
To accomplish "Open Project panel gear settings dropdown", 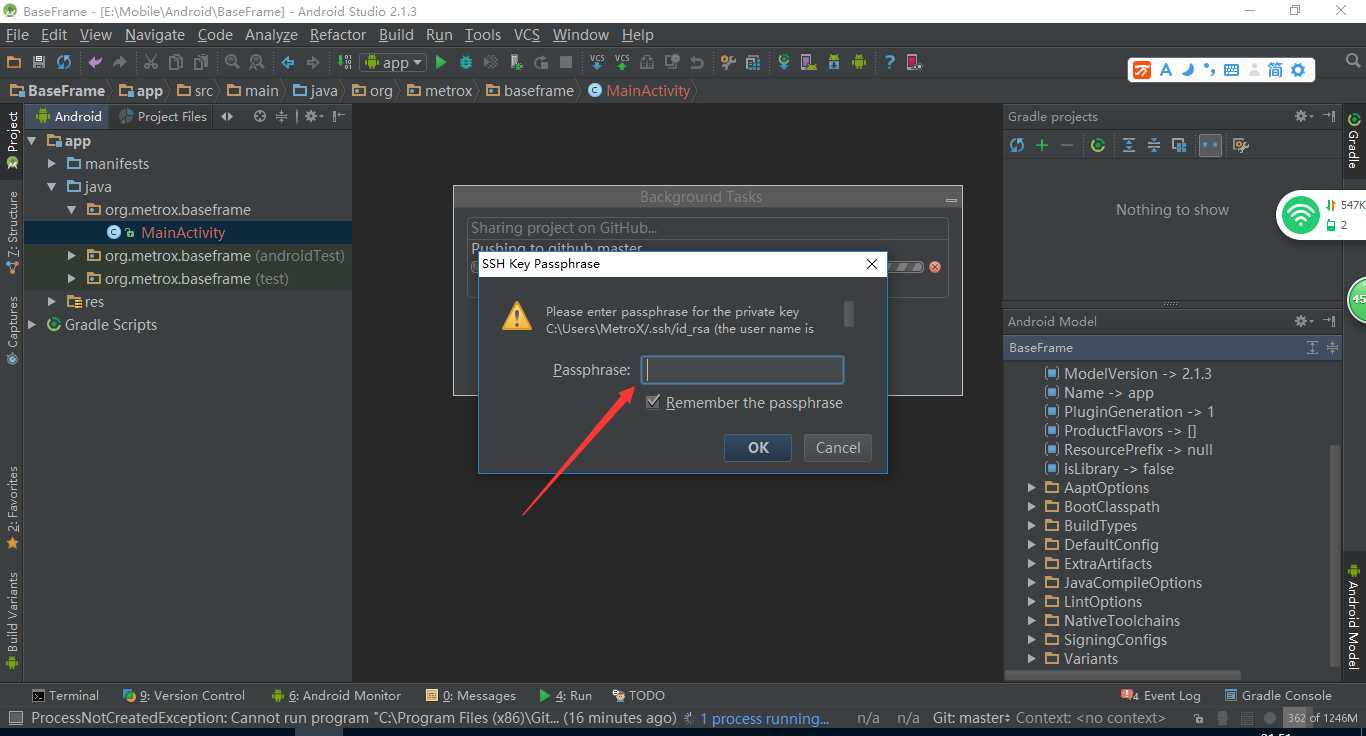I will (313, 116).
